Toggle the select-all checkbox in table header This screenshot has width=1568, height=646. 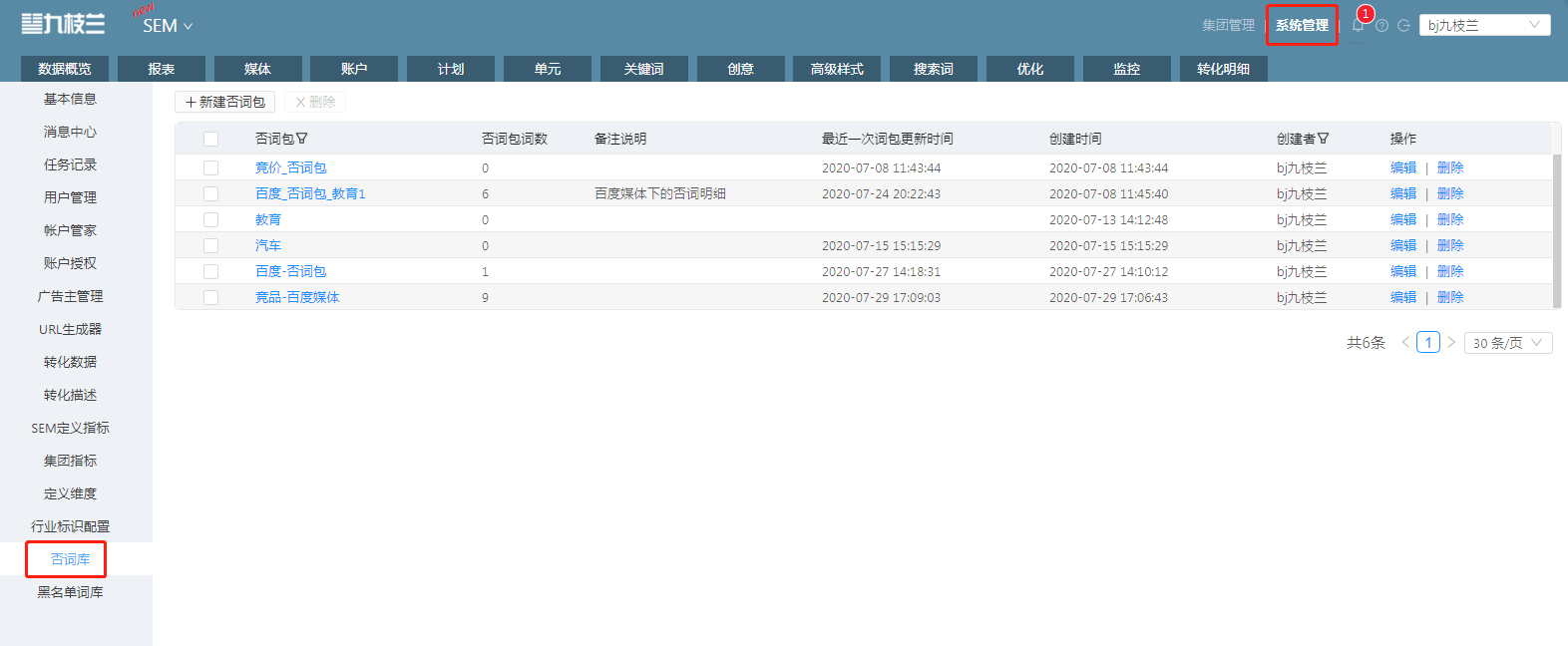point(210,139)
